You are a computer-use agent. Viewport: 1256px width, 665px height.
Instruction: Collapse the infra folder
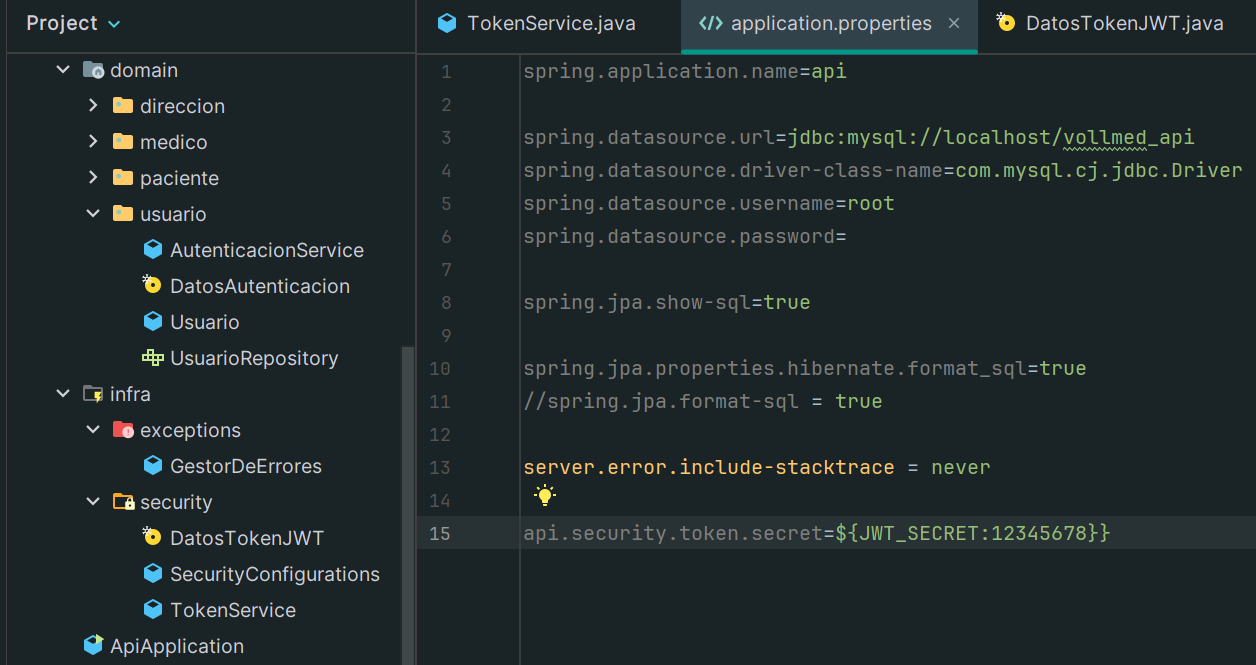[63, 394]
